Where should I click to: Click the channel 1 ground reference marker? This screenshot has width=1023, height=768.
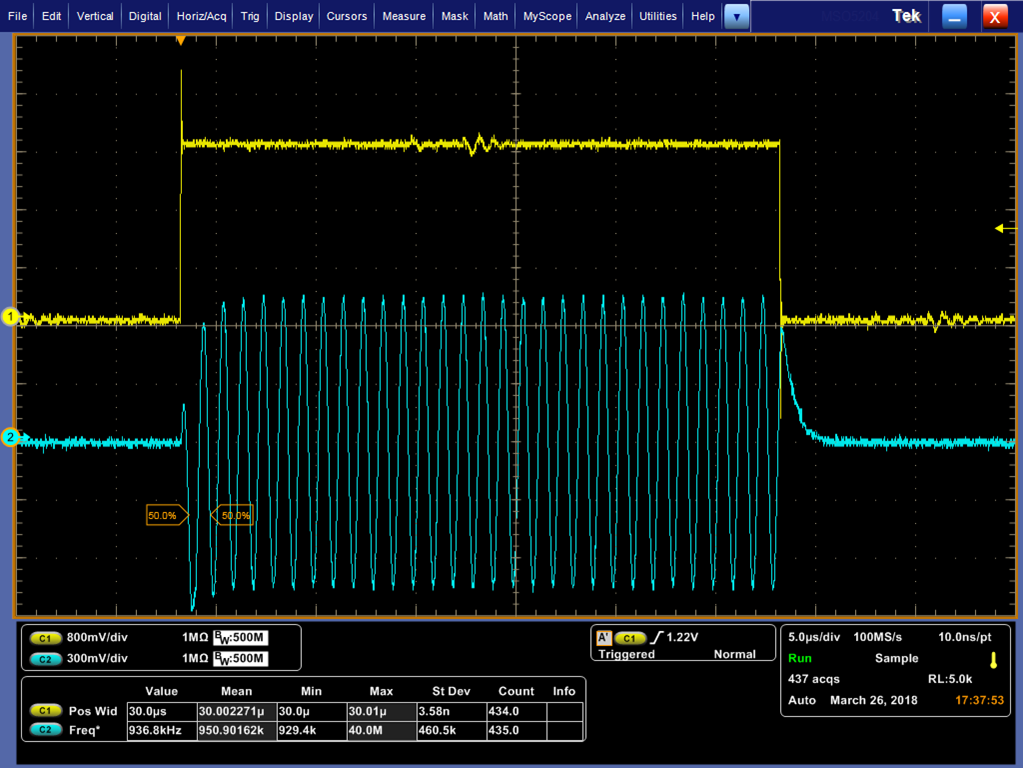click(11, 317)
